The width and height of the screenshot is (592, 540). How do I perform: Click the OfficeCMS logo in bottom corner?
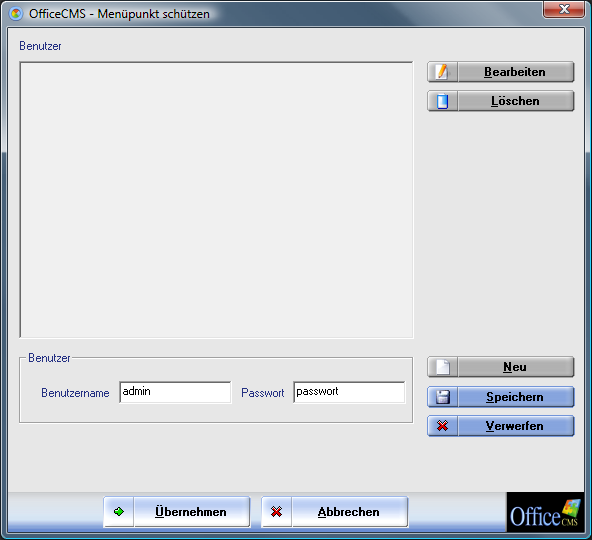click(545, 512)
